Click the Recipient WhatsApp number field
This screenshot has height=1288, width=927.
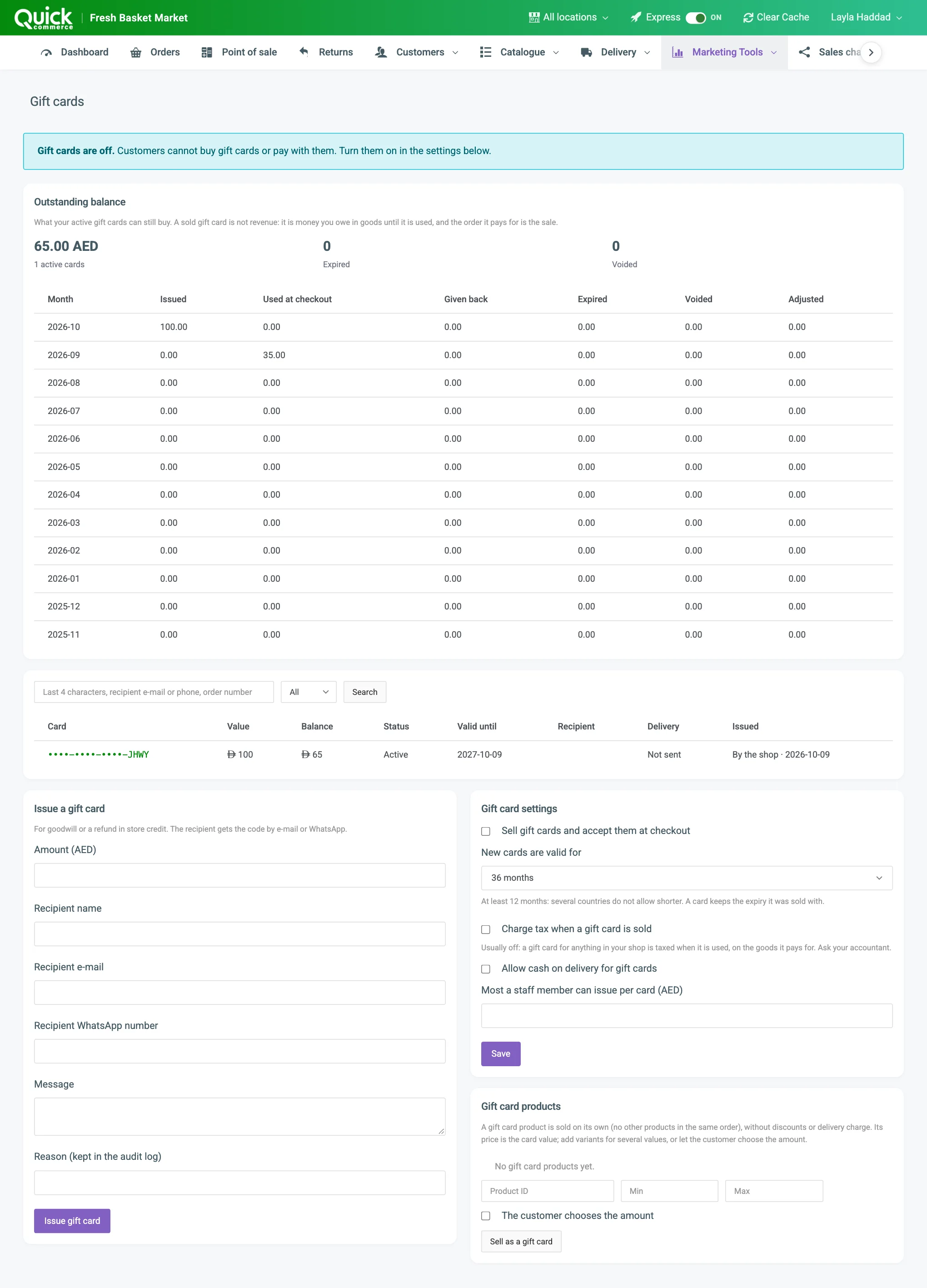(239, 1051)
